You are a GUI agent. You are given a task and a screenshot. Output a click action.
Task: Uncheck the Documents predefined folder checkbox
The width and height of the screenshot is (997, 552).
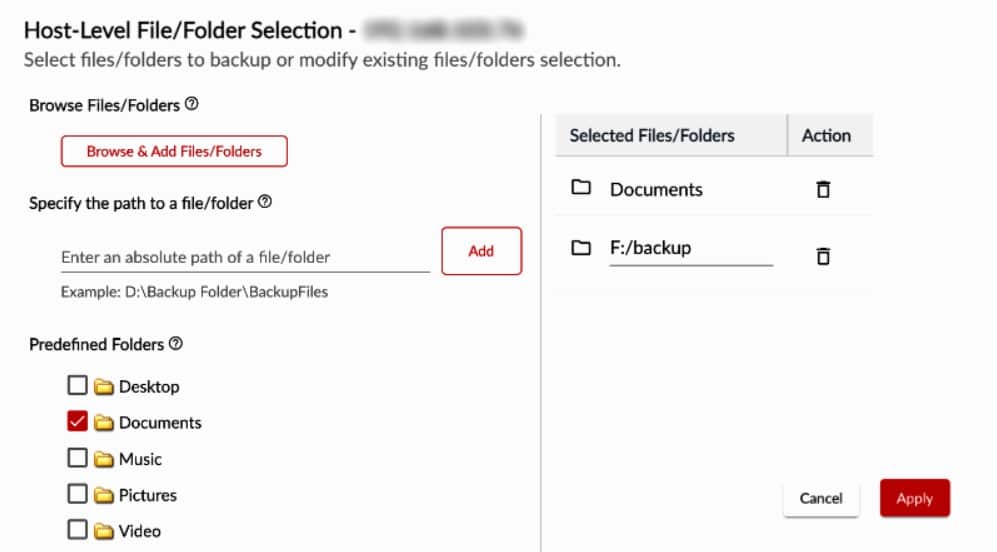click(77, 421)
